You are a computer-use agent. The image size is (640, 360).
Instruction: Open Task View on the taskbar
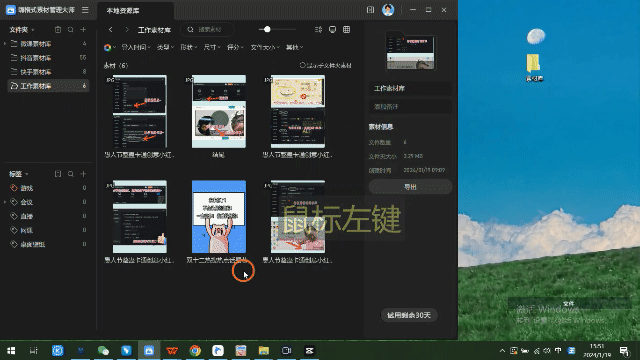click(x=33, y=351)
